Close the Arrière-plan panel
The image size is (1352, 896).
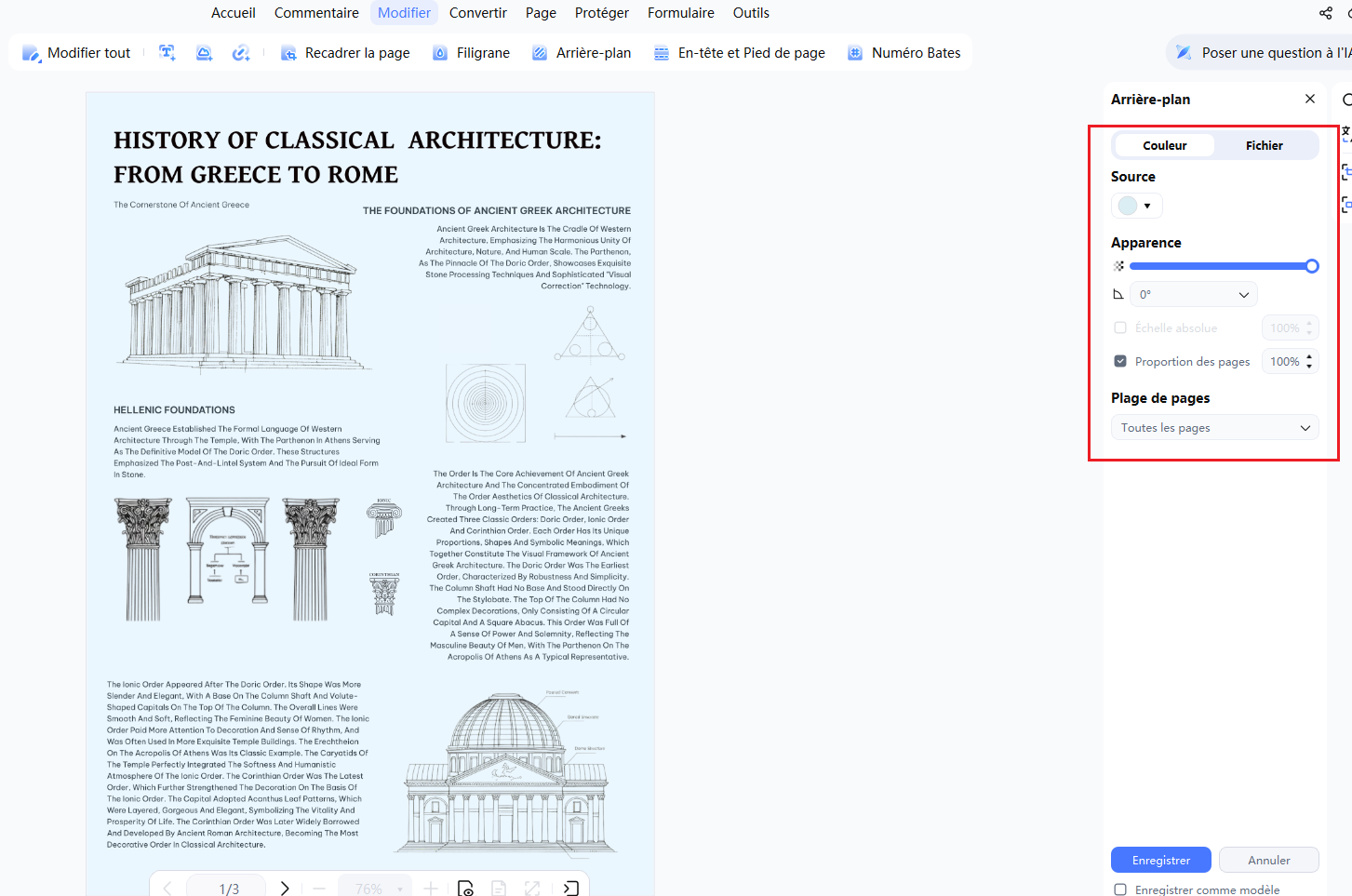point(1310,99)
